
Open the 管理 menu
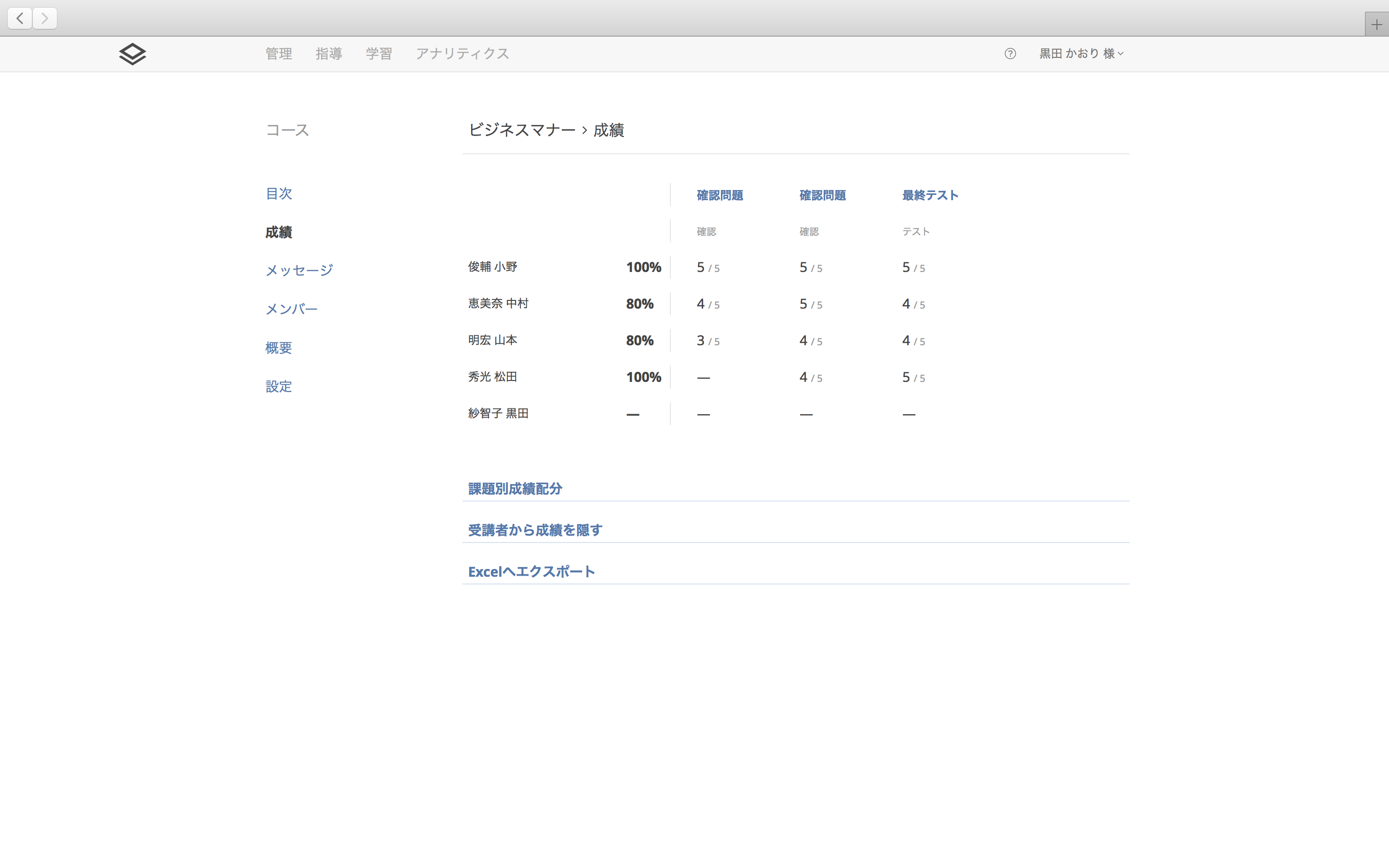pos(279,54)
